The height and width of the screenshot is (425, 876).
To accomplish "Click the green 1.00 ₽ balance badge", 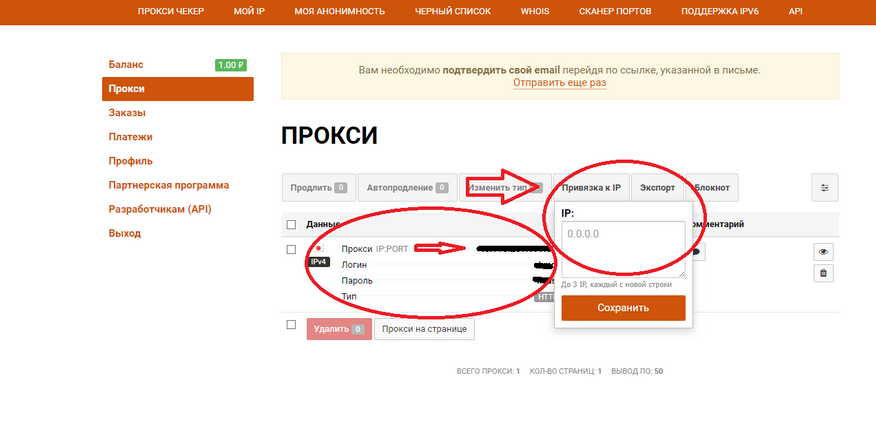I will (x=231, y=65).
